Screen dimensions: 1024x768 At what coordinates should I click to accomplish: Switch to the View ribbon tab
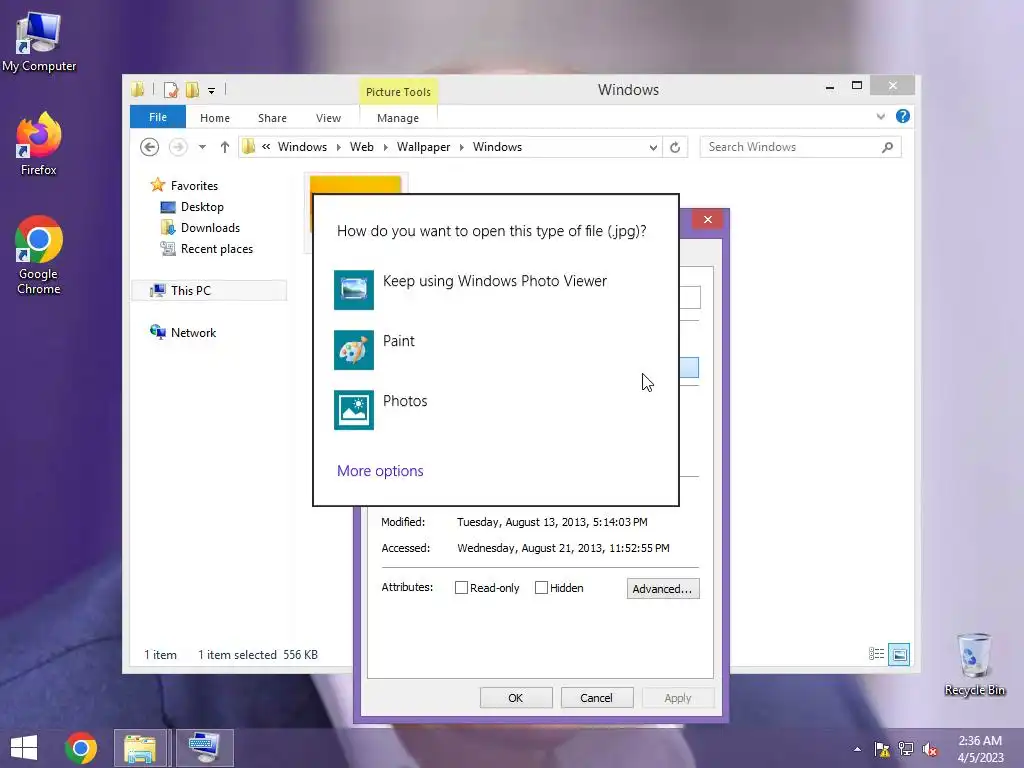(328, 118)
